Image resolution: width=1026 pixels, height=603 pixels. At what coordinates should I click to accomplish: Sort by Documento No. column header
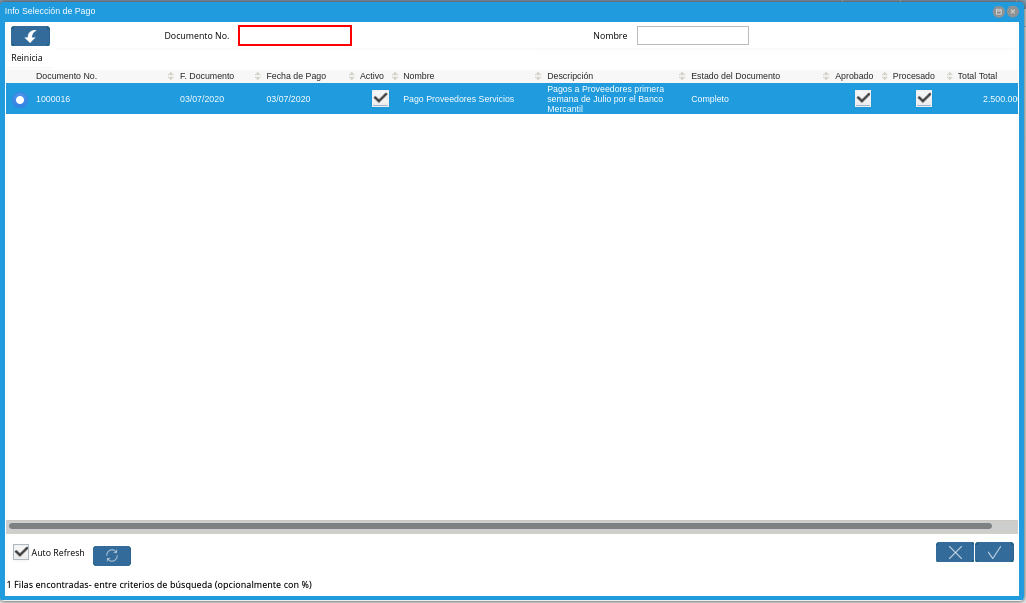pos(66,76)
